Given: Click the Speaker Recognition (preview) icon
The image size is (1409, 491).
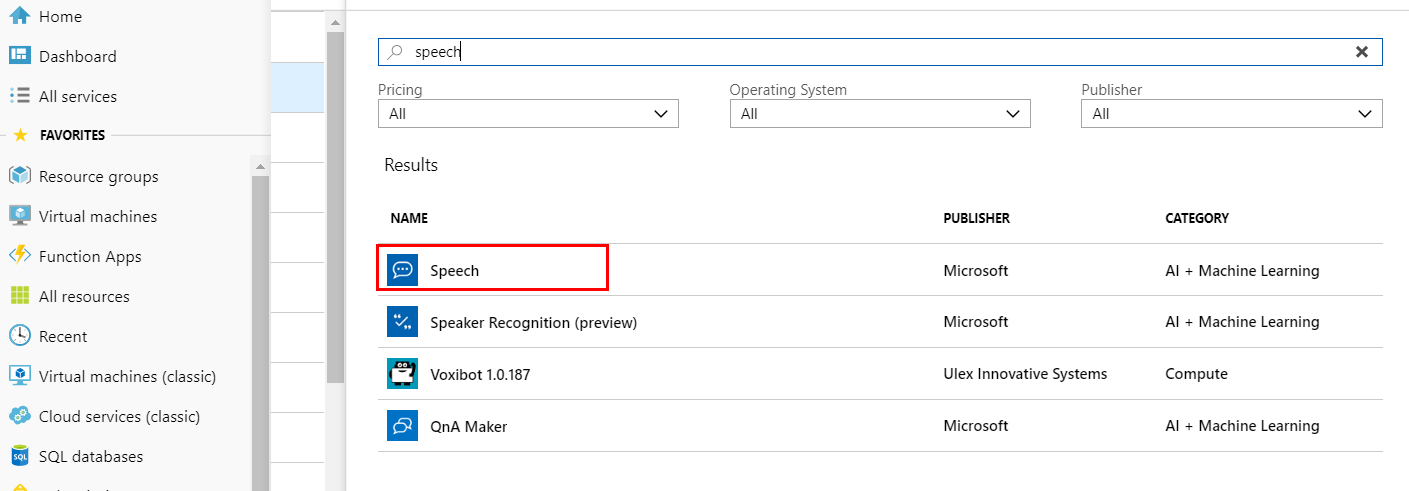Looking at the screenshot, I should pos(402,322).
